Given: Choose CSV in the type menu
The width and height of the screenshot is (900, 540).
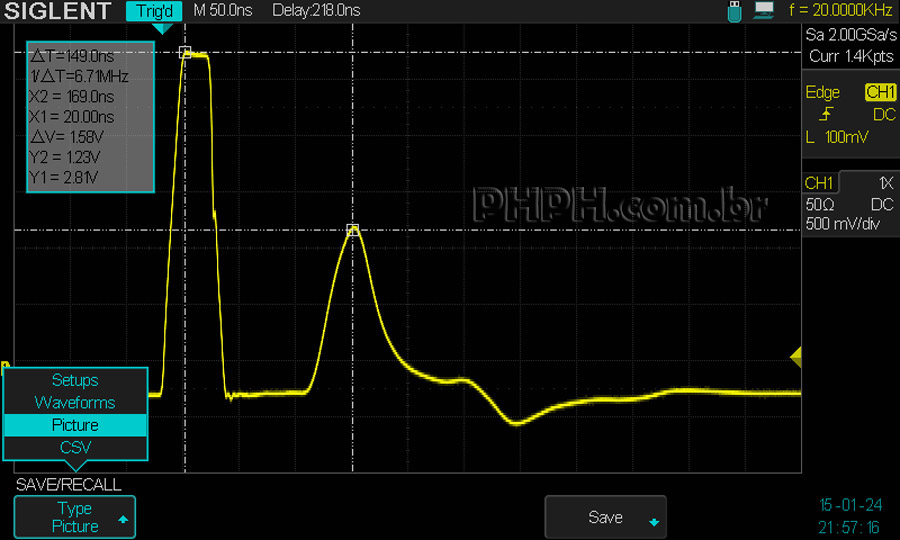Looking at the screenshot, I should 75,447.
